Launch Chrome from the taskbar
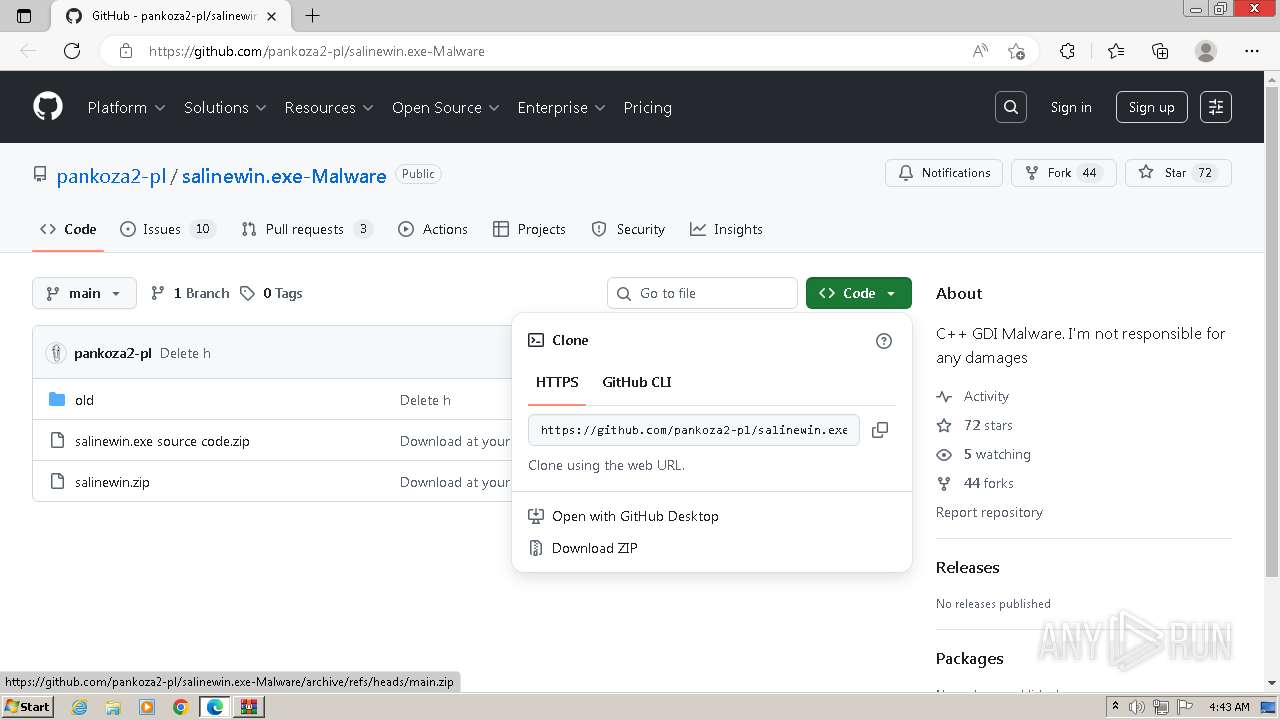 click(181, 707)
